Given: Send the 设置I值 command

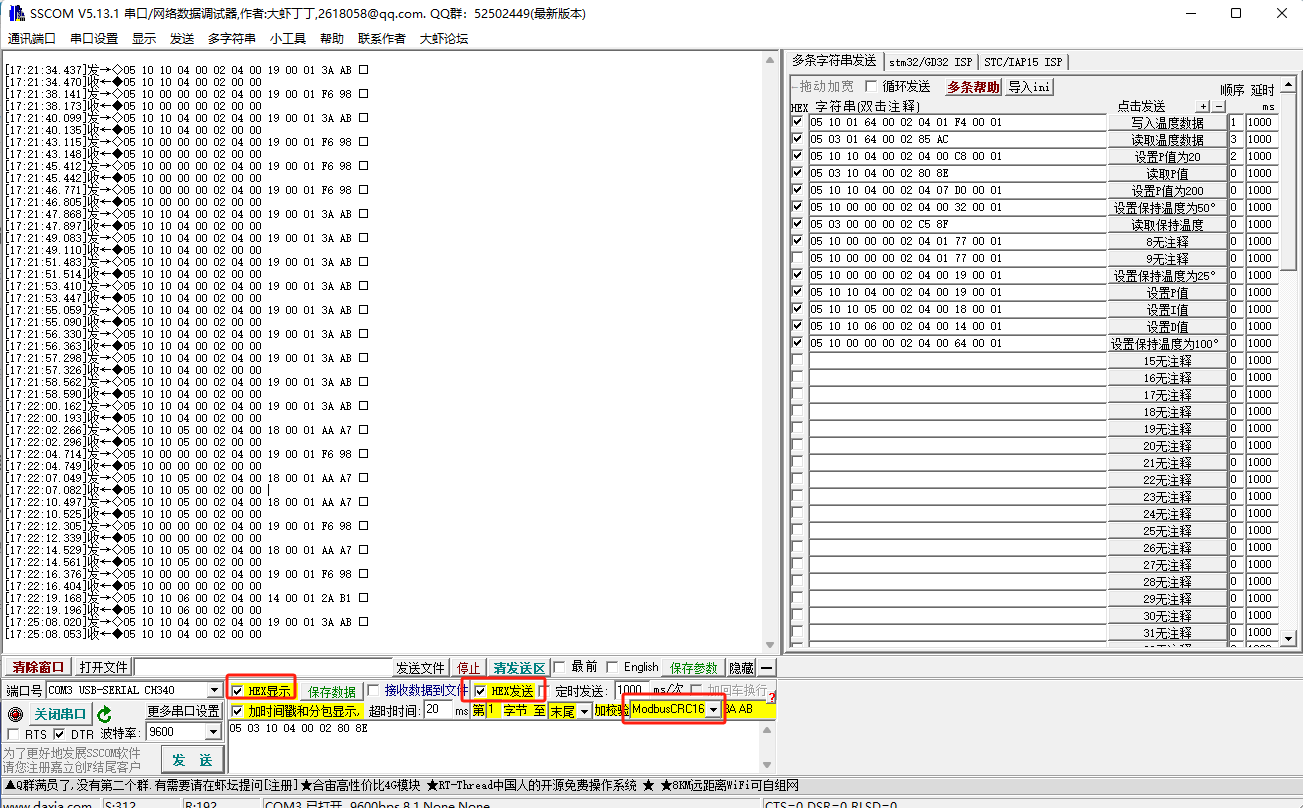Looking at the screenshot, I should 1167,309.
